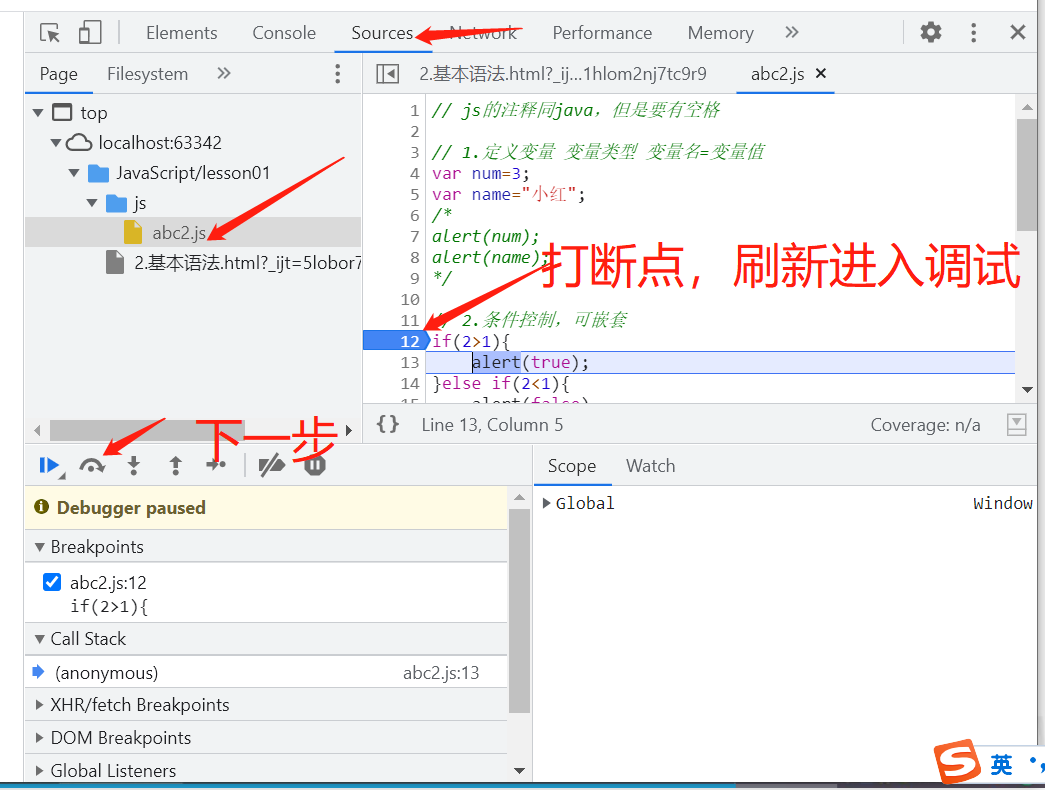This screenshot has width=1045, height=790.
Task: Step out of current function
Action: (175, 465)
